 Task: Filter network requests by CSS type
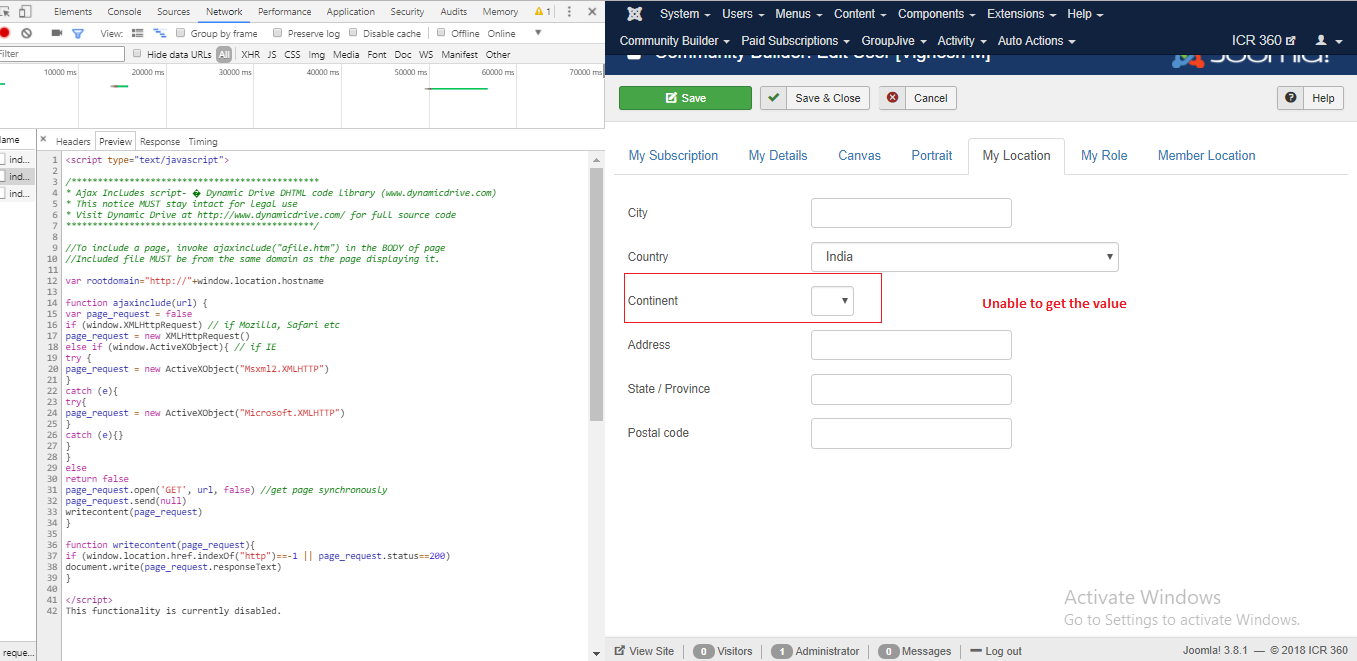[292, 54]
